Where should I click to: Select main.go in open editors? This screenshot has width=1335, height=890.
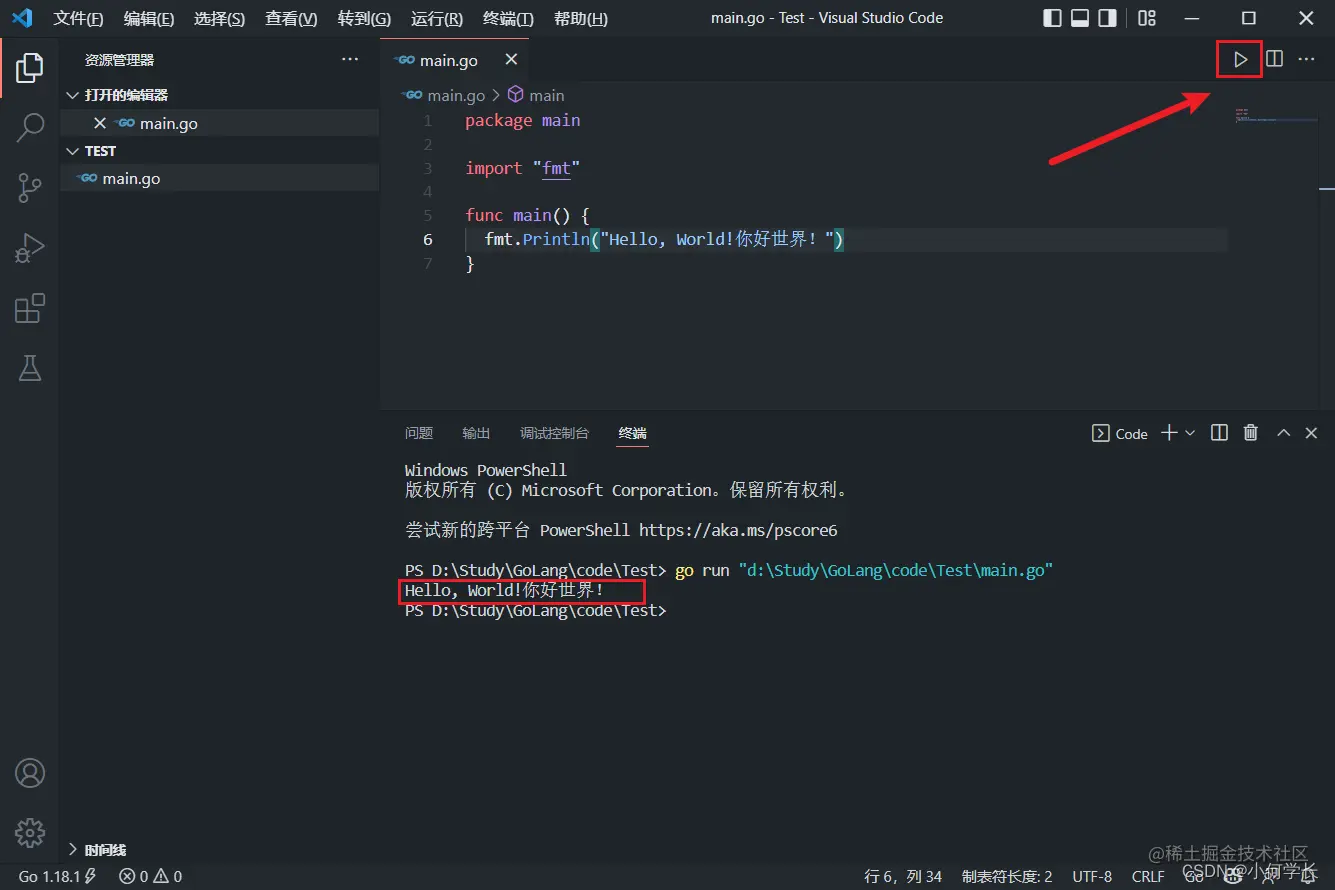[219, 123]
